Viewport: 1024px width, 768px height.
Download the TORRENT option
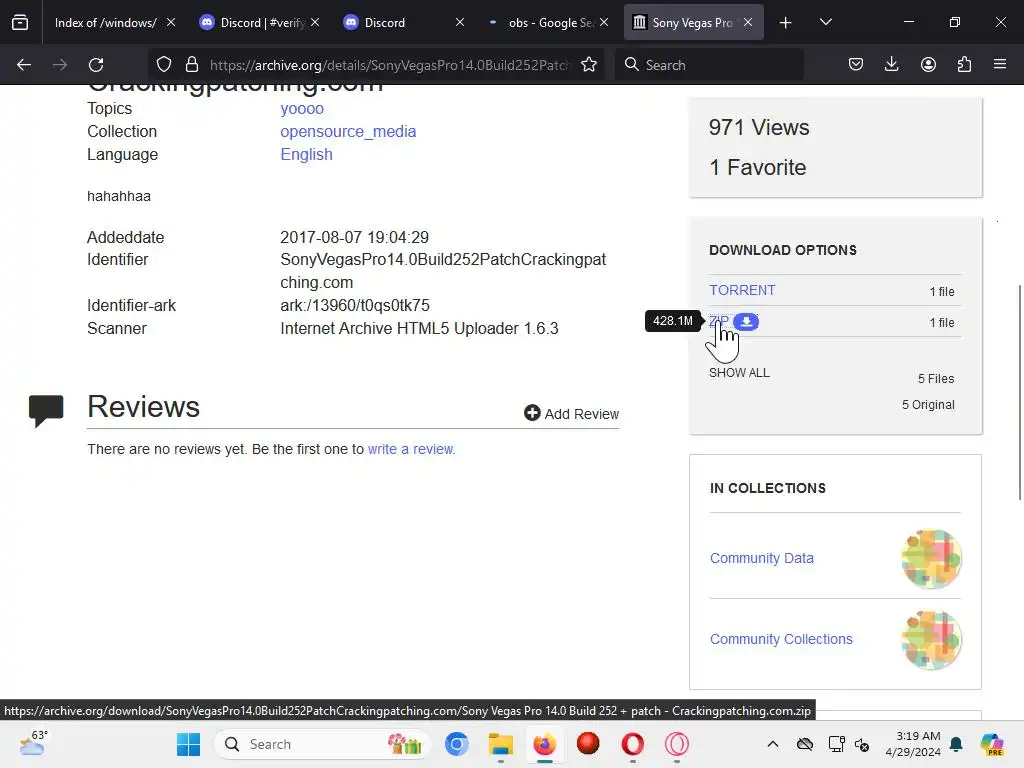click(742, 290)
